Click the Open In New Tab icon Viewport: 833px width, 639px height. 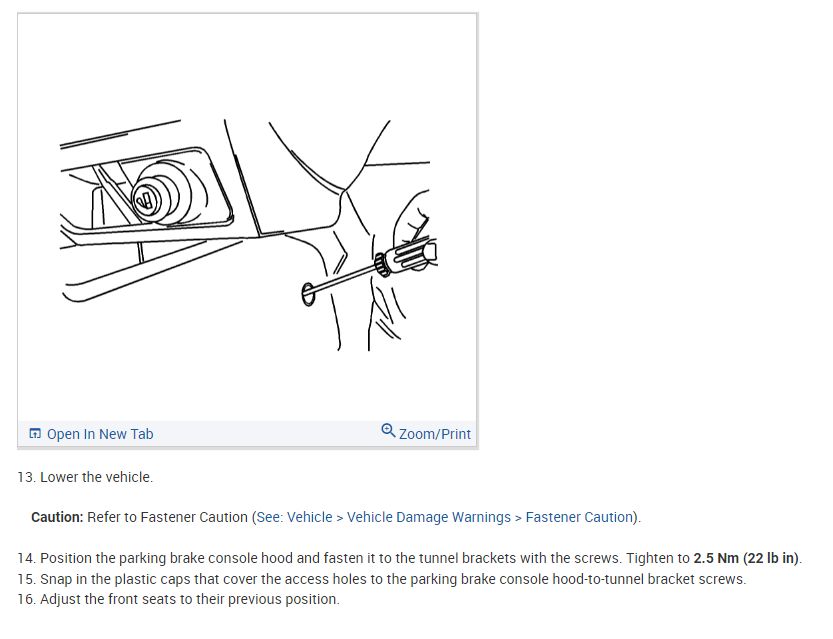coord(35,433)
